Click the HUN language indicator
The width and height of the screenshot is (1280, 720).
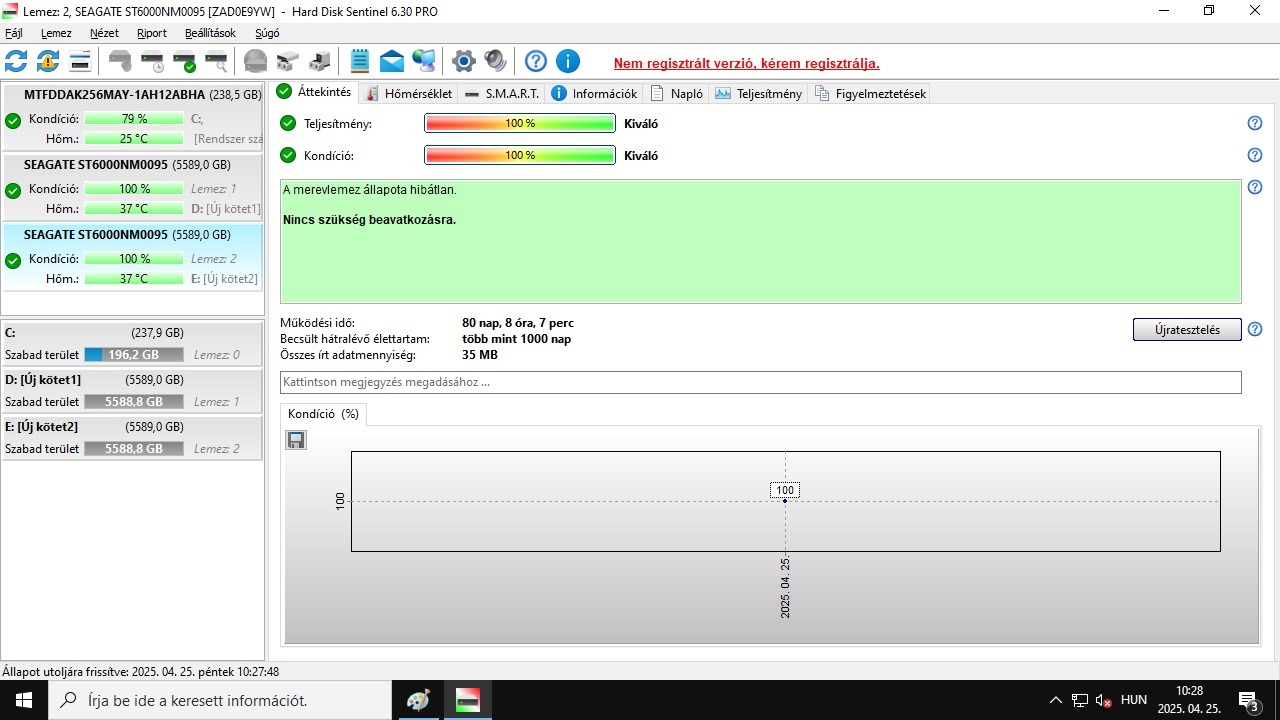tap(1134, 700)
